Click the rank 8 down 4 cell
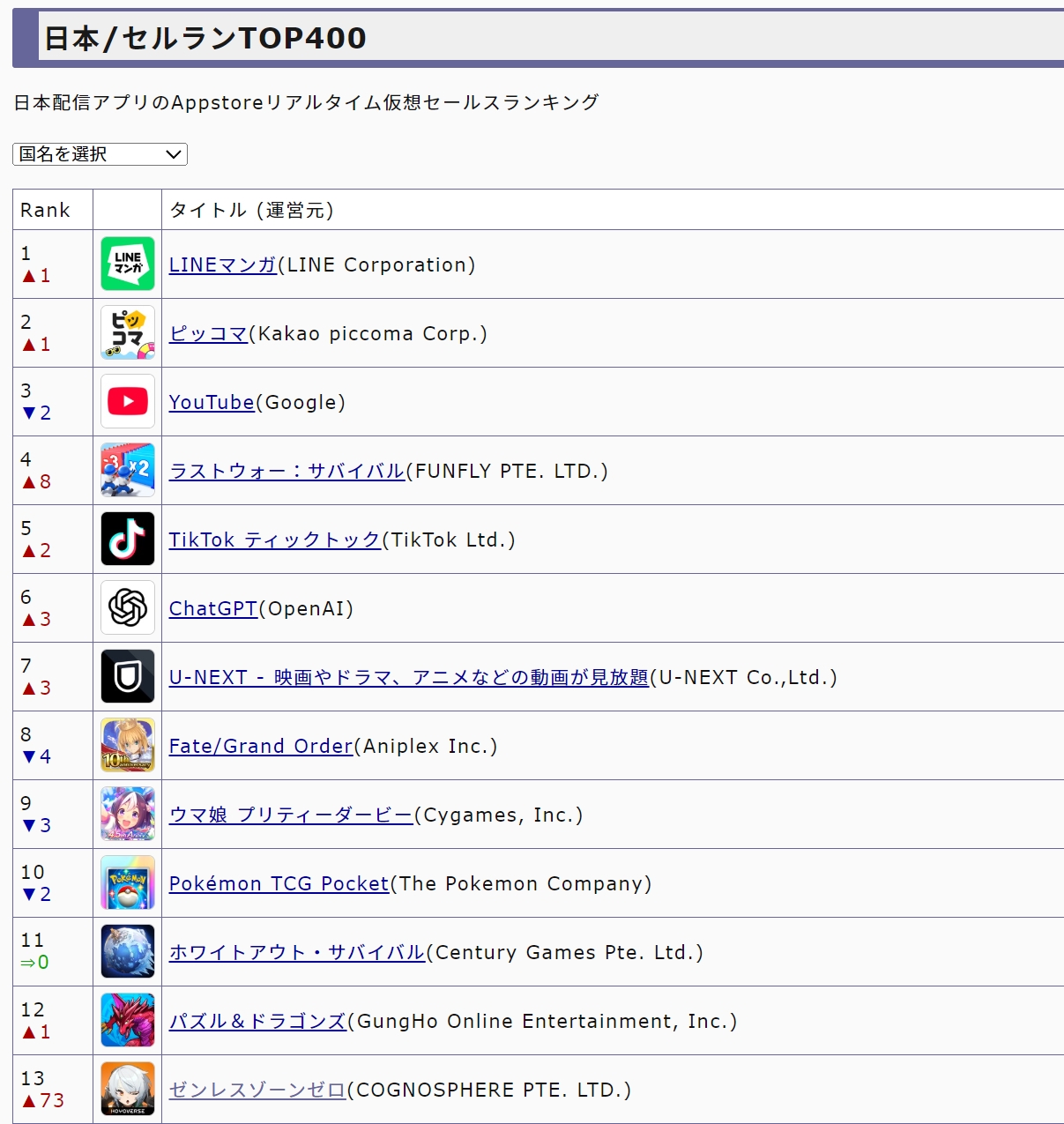The width and height of the screenshot is (1064, 1124). 53,745
